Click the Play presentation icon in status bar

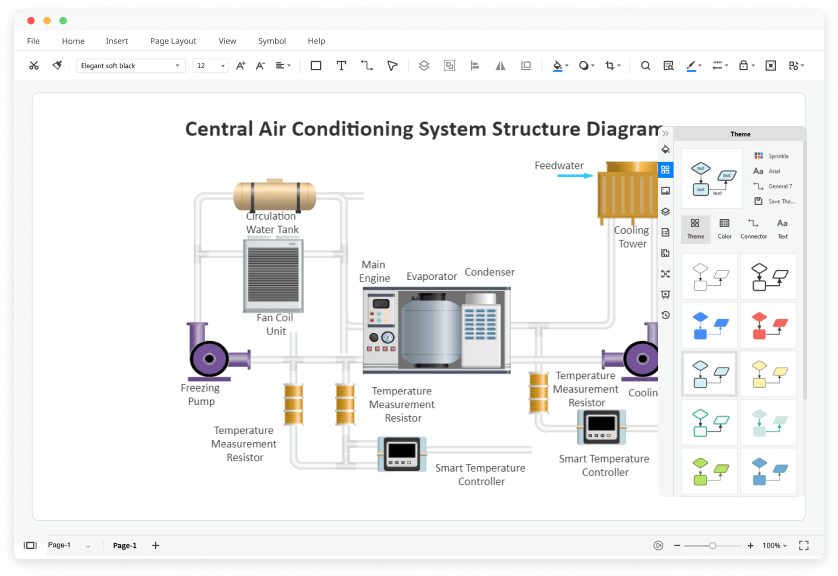click(658, 546)
